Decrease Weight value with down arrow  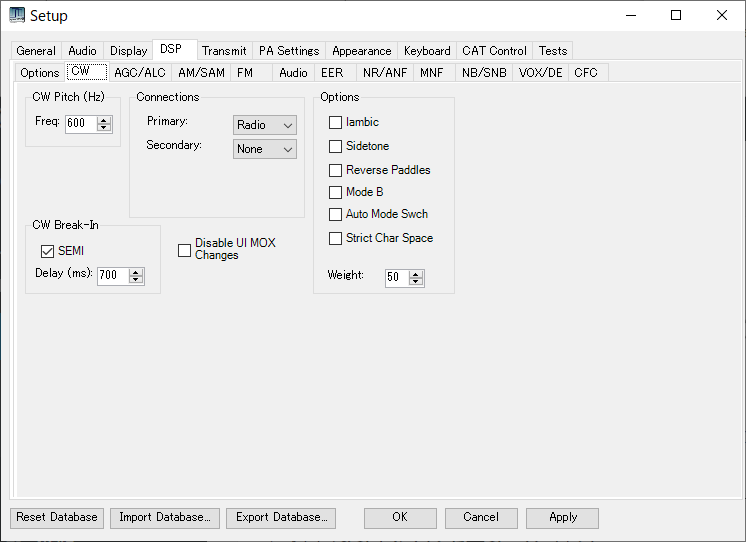(416, 282)
